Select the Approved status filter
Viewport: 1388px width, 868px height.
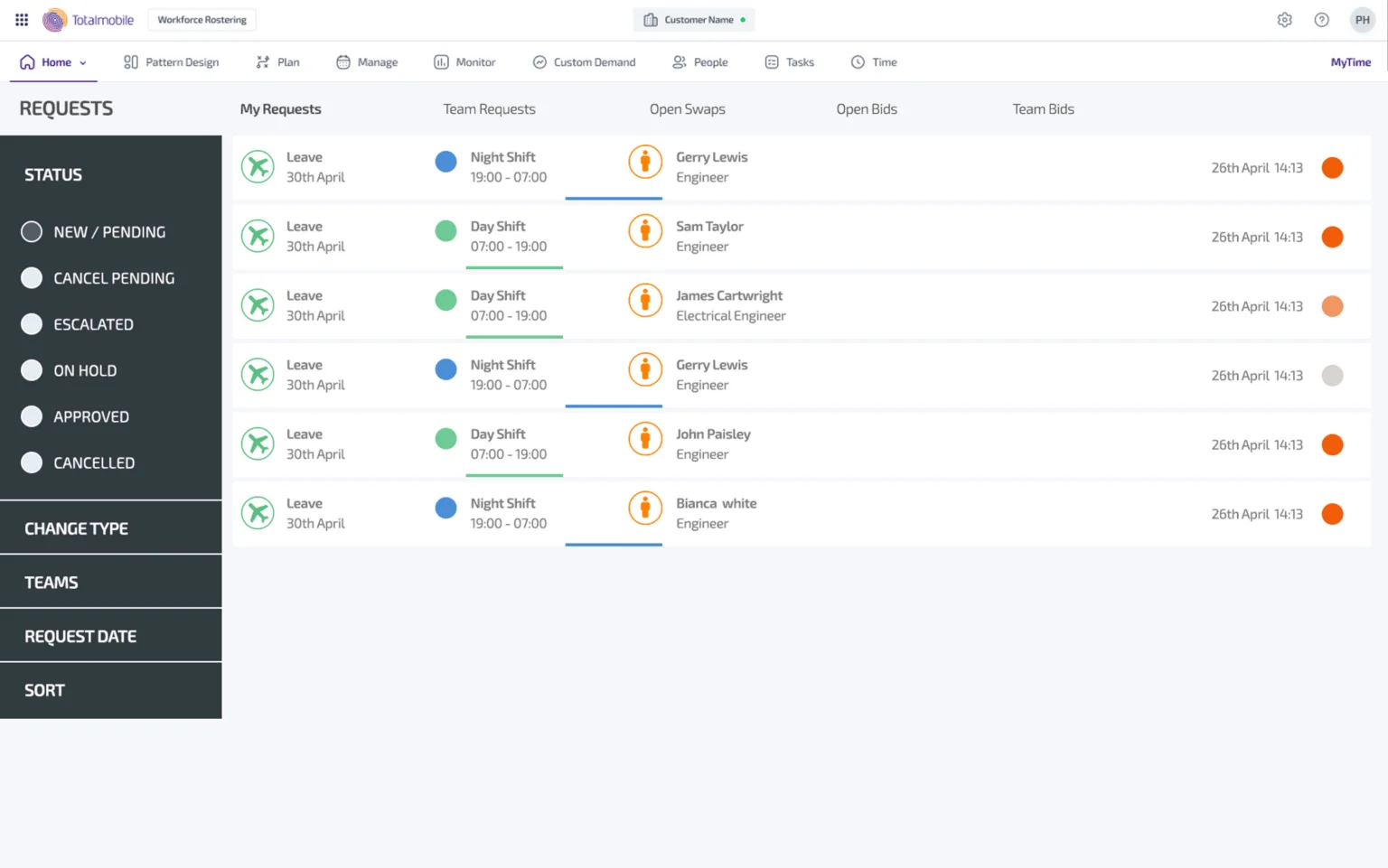click(x=75, y=416)
